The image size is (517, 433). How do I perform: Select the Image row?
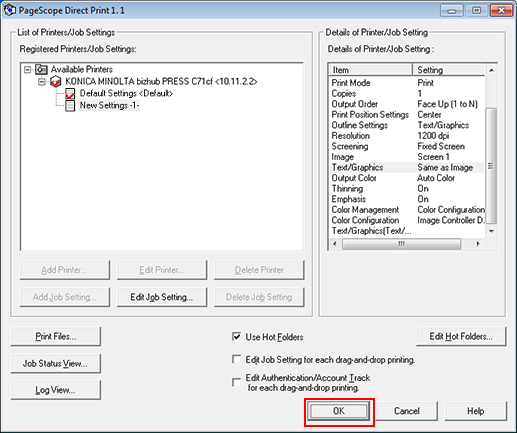(407, 157)
